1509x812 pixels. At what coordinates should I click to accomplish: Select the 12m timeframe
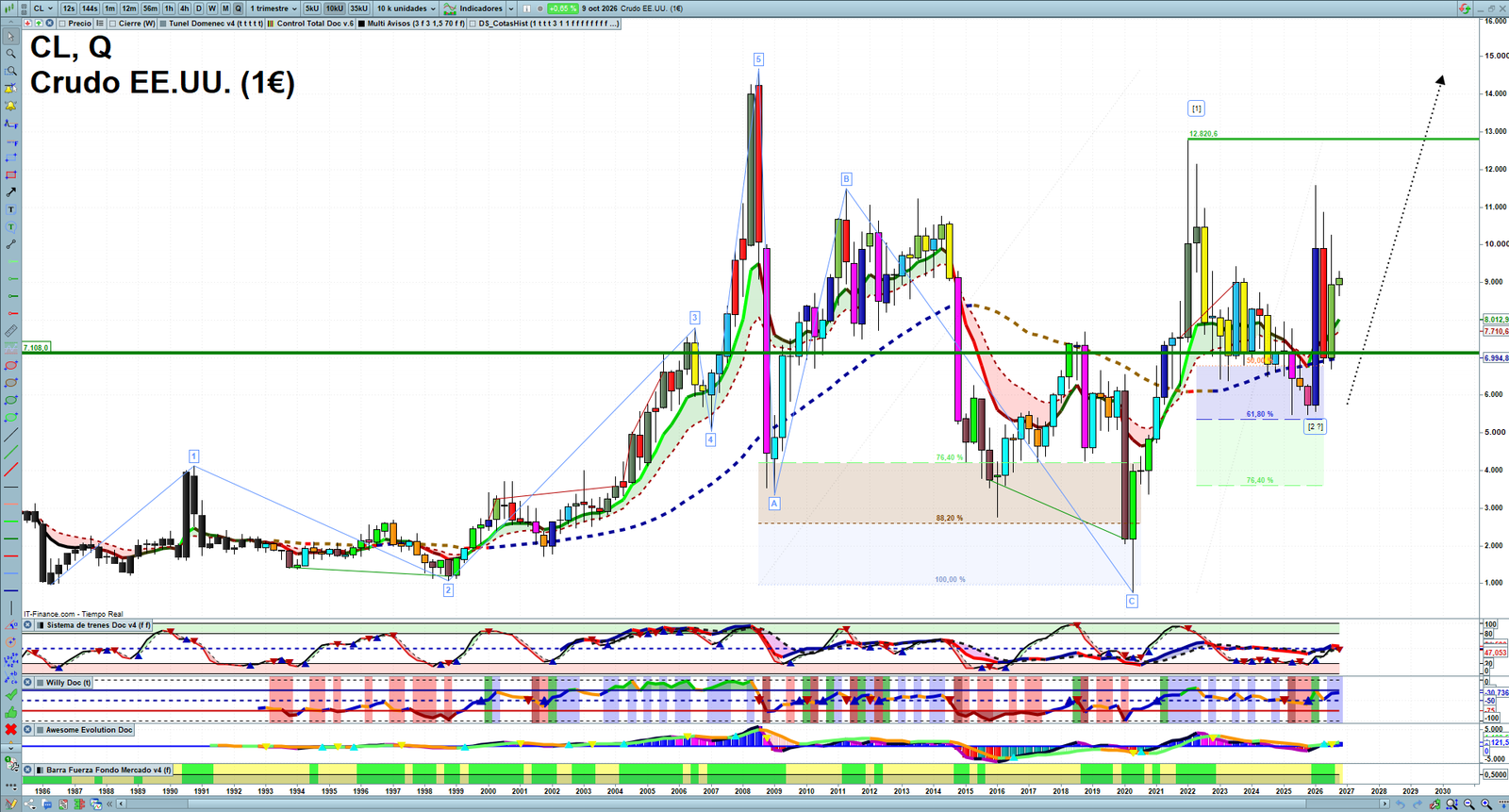point(129,8)
